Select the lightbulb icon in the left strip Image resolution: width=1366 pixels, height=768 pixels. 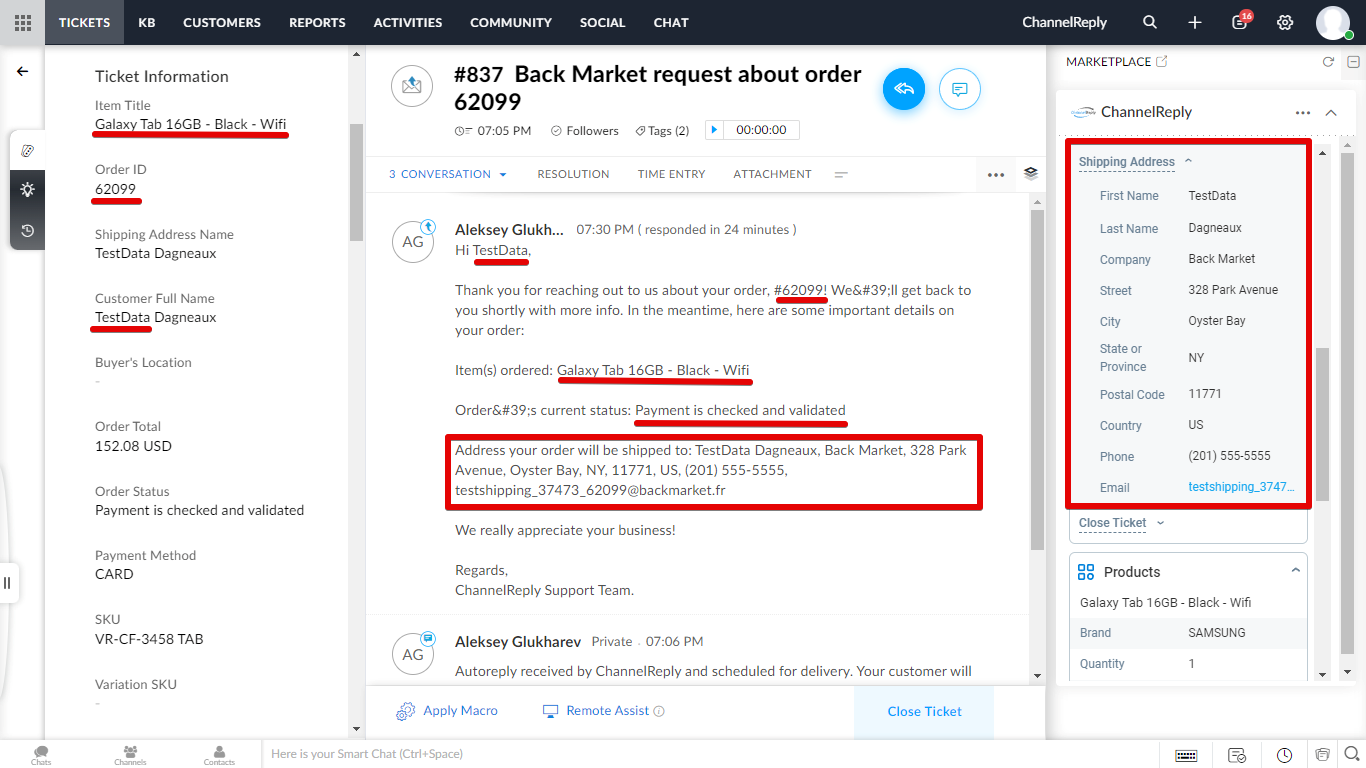coord(27,190)
